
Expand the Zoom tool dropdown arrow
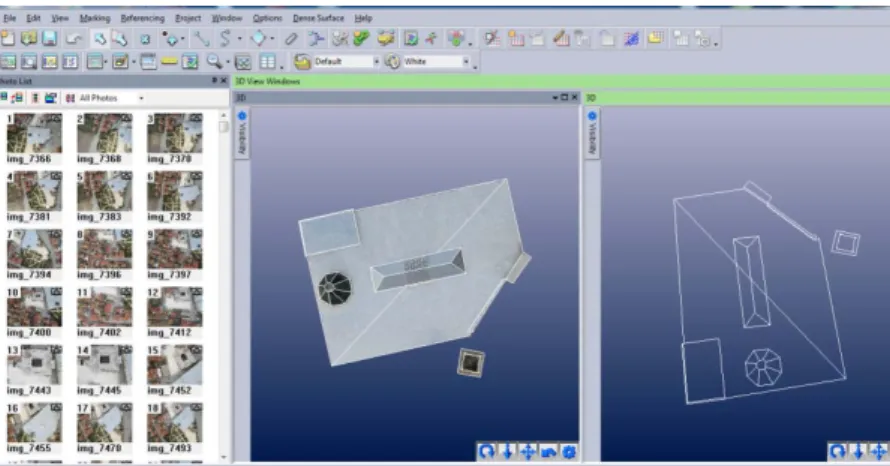coord(228,62)
